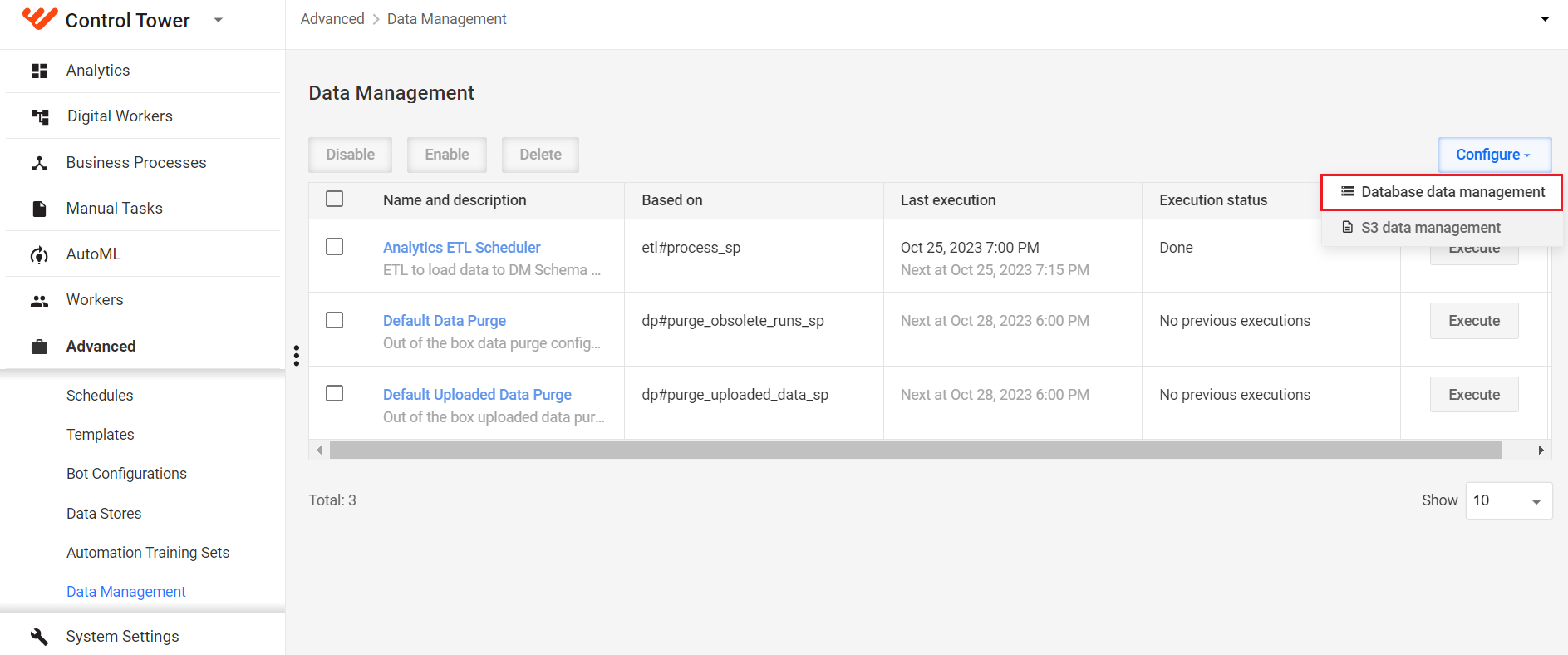Click the scrollbar right arrow
This screenshot has height=655, width=1568.
[x=1541, y=451]
